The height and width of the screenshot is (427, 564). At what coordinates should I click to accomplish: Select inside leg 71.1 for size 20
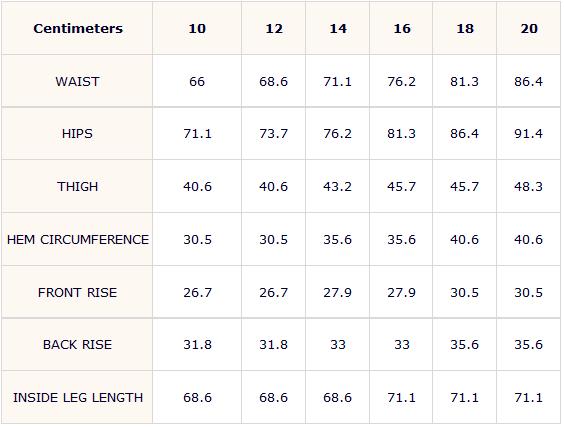[x=528, y=398]
